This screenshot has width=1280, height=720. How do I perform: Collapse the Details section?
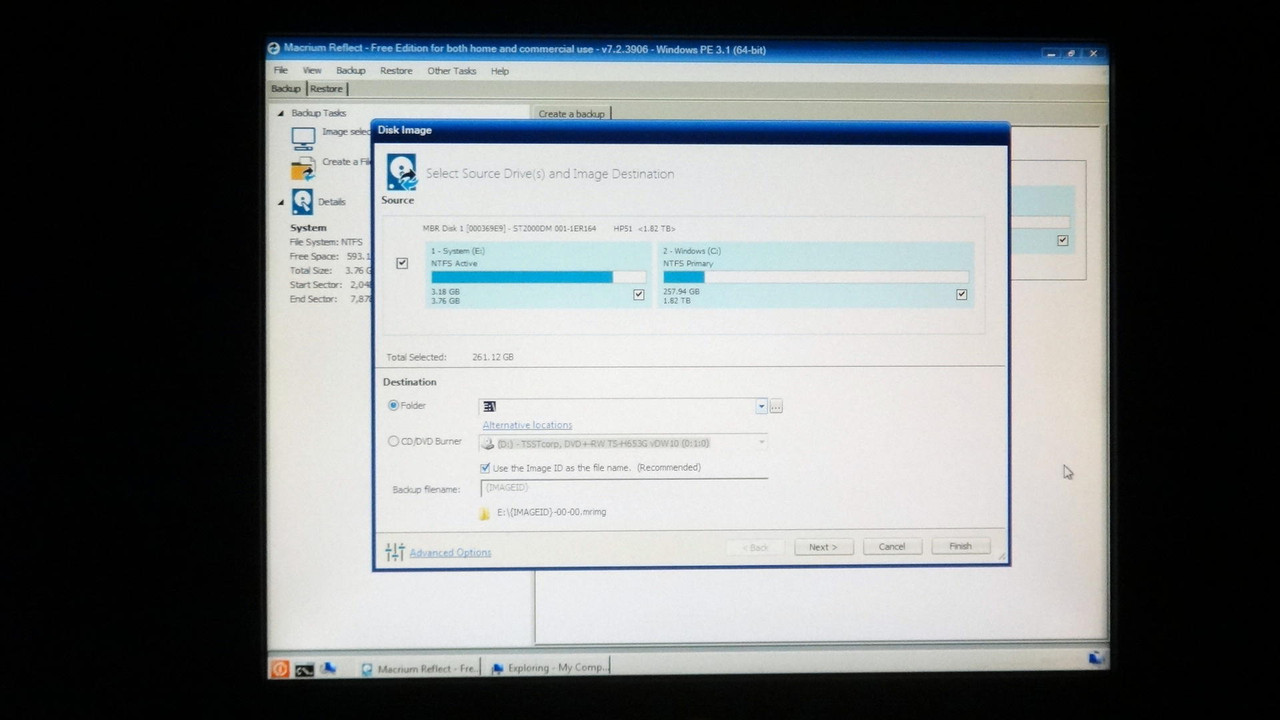click(281, 202)
